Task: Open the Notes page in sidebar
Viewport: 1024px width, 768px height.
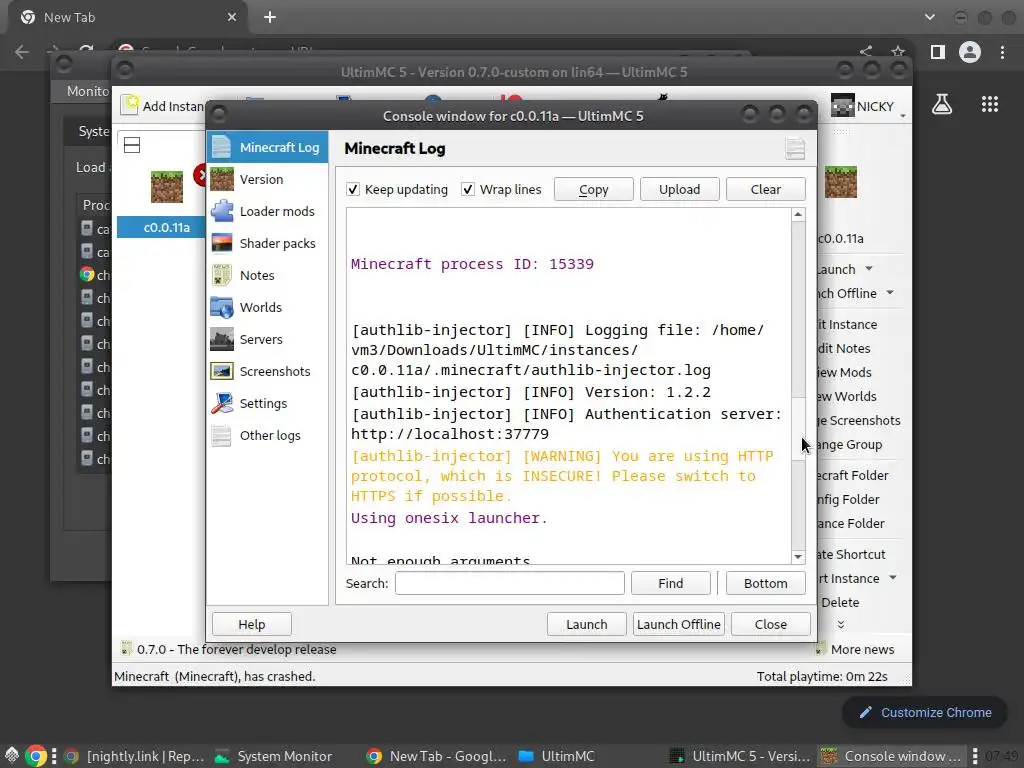Action: tap(267, 275)
